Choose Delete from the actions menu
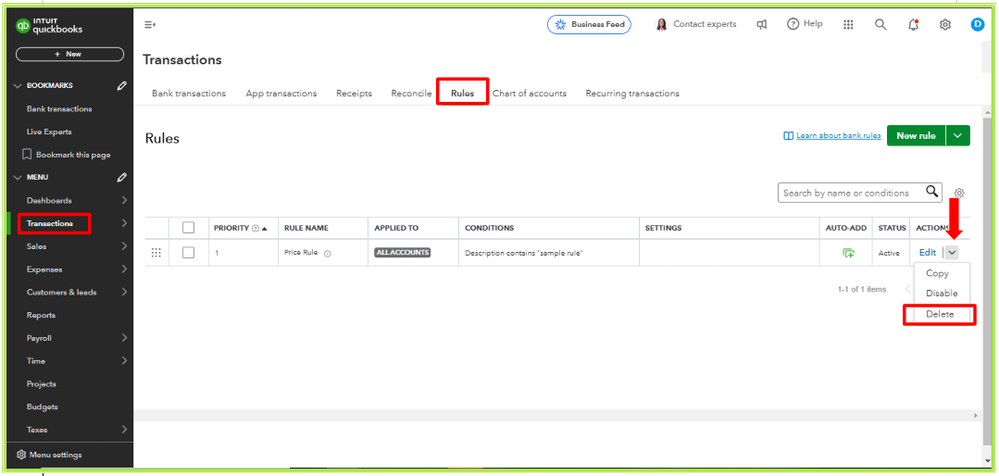 click(x=940, y=314)
